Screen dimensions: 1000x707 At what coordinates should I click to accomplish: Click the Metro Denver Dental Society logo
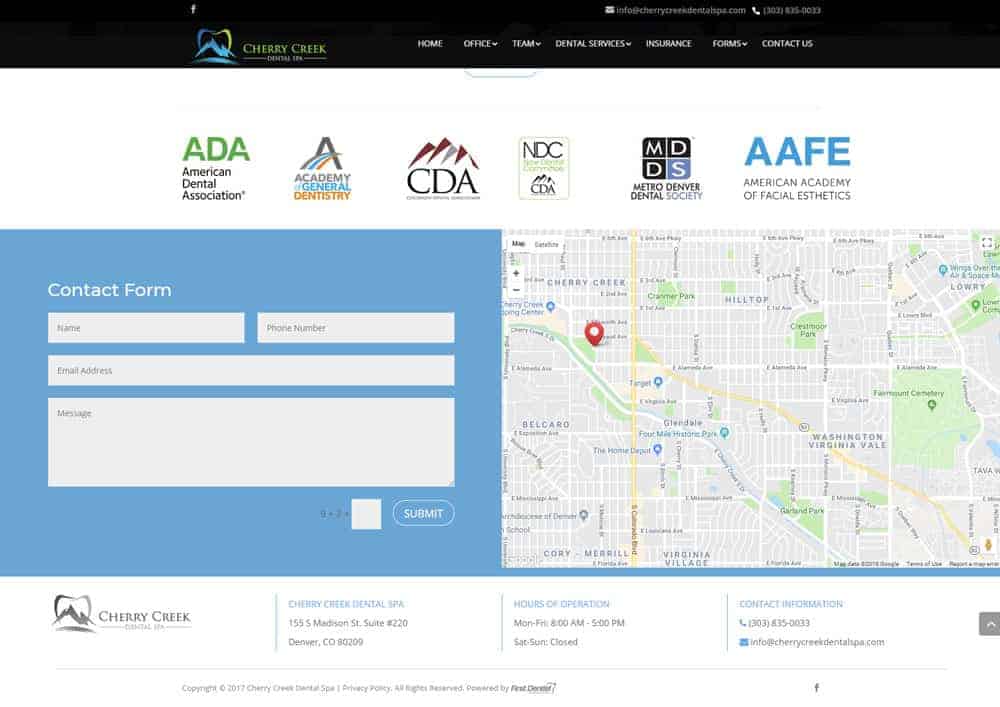point(666,168)
